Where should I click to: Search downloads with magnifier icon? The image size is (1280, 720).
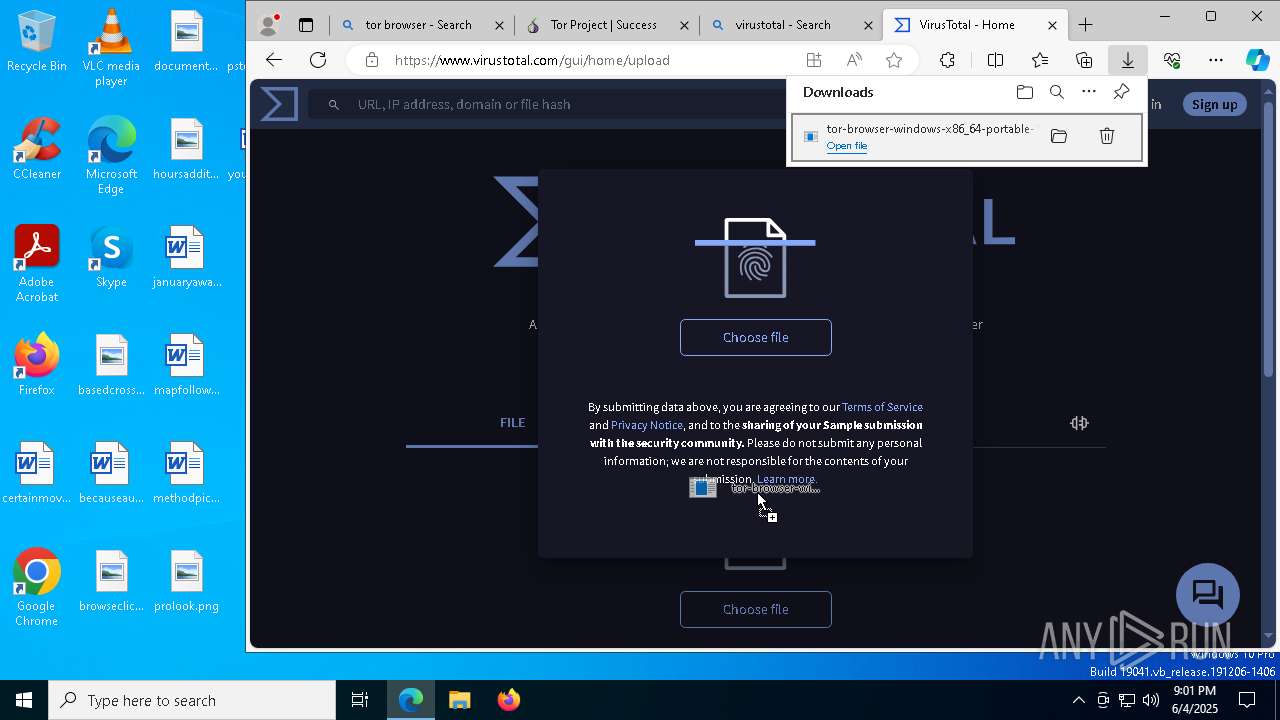[x=1057, y=92]
